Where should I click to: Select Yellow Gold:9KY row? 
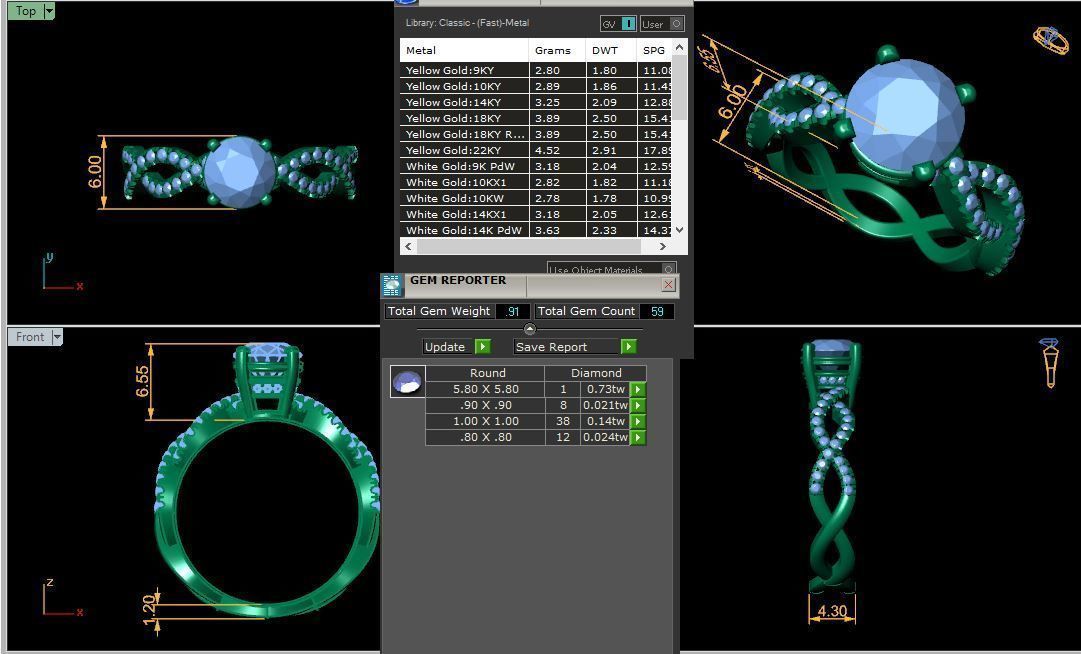tap(536, 70)
